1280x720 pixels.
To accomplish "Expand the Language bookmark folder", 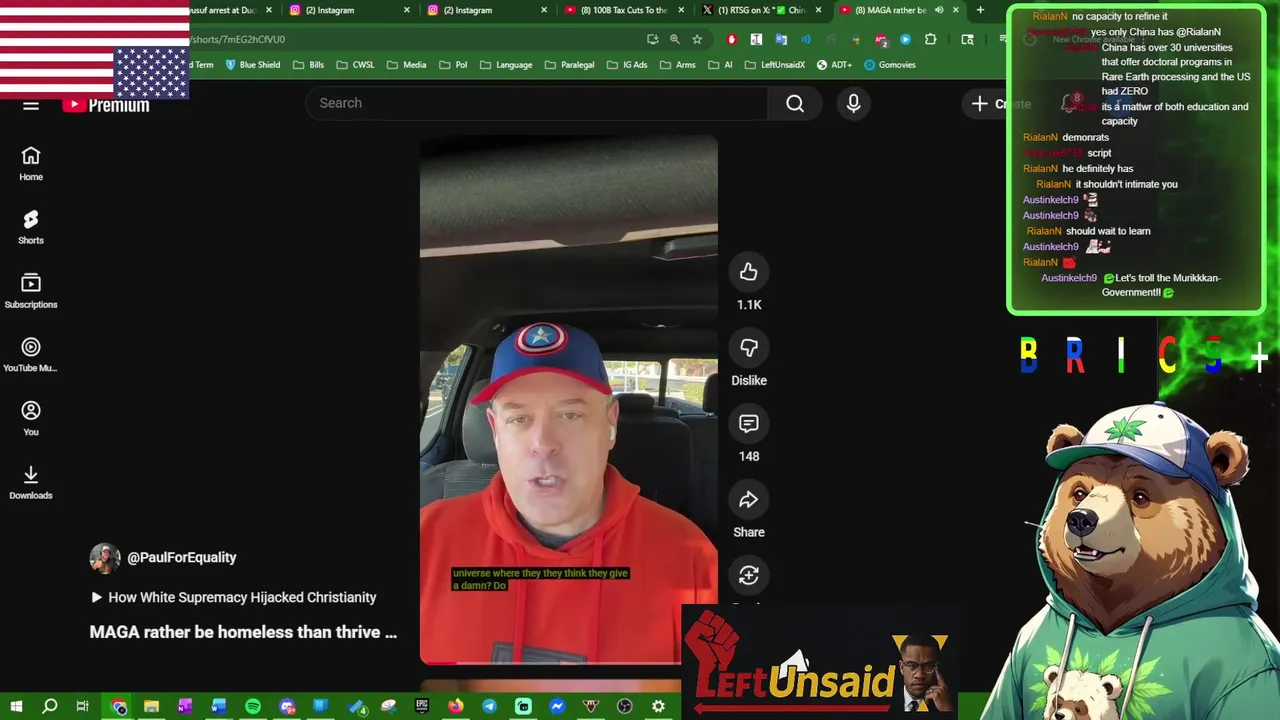I will point(506,65).
